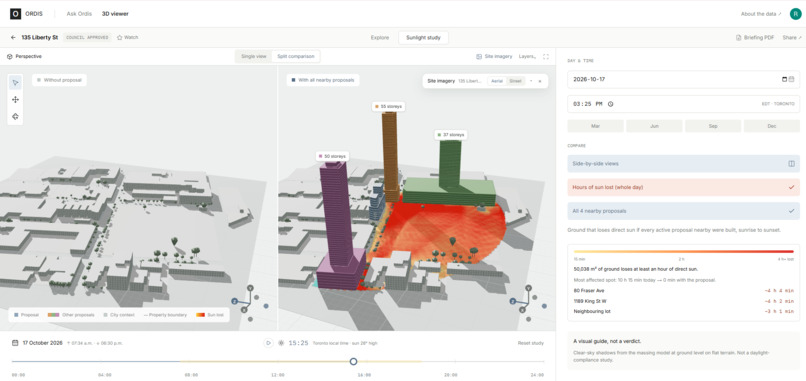Click the calendar icon beside 17 October 2026
The height and width of the screenshot is (381, 806).
(x=15, y=342)
